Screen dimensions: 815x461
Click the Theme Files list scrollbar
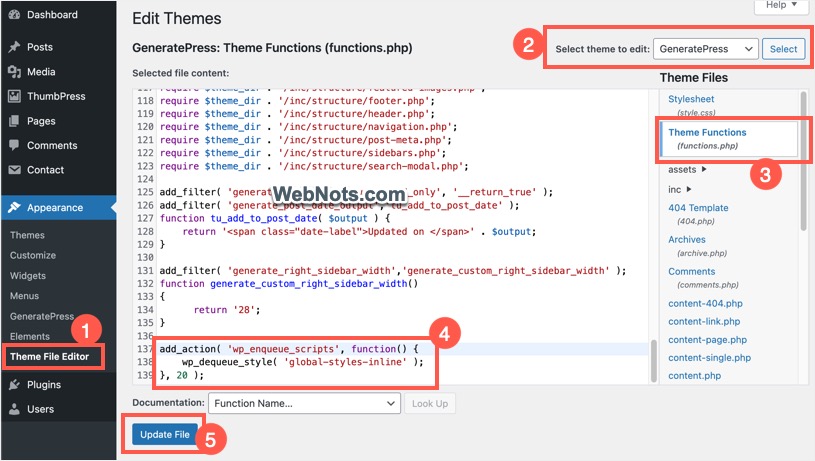(x=804, y=160)
